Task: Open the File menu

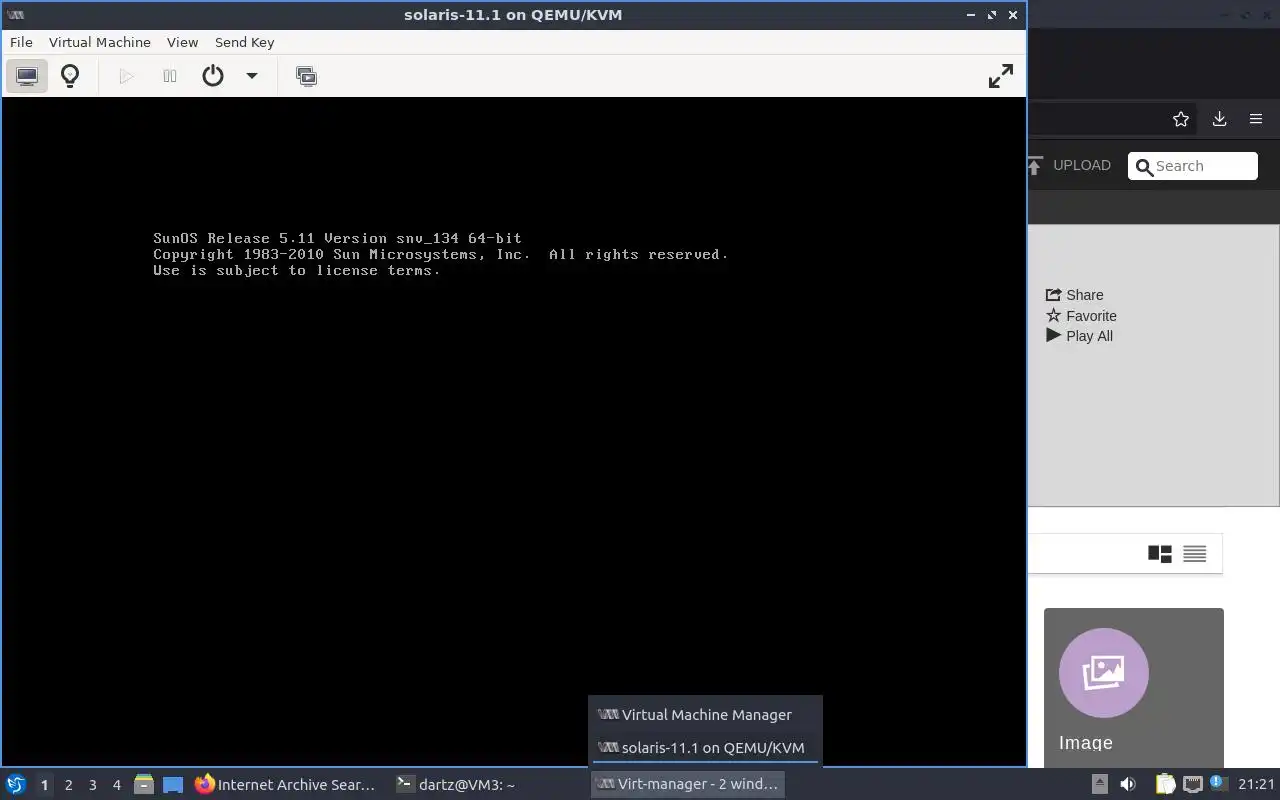Action: (21, 42)
